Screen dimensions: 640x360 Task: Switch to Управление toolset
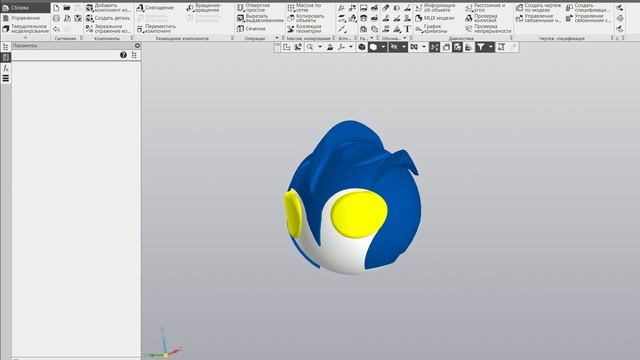(x=25, y=18)
